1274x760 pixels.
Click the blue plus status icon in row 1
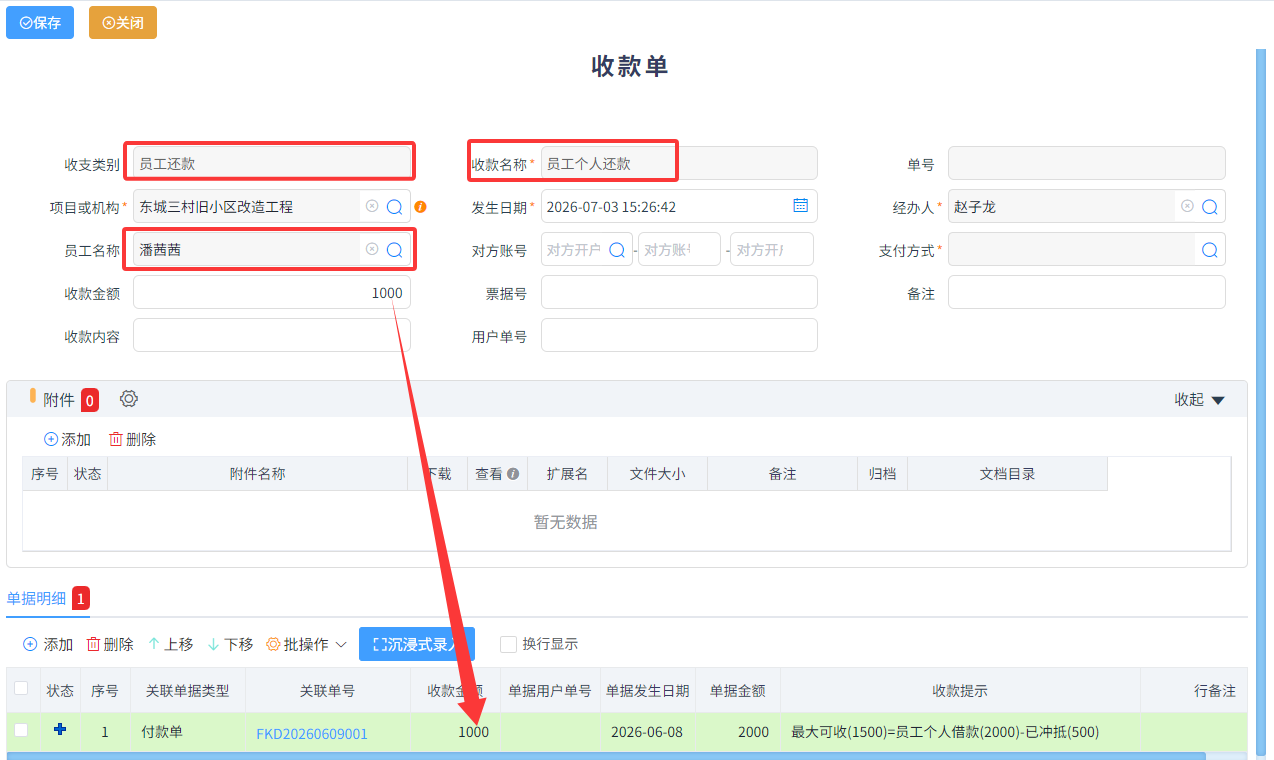pos(60,731)
